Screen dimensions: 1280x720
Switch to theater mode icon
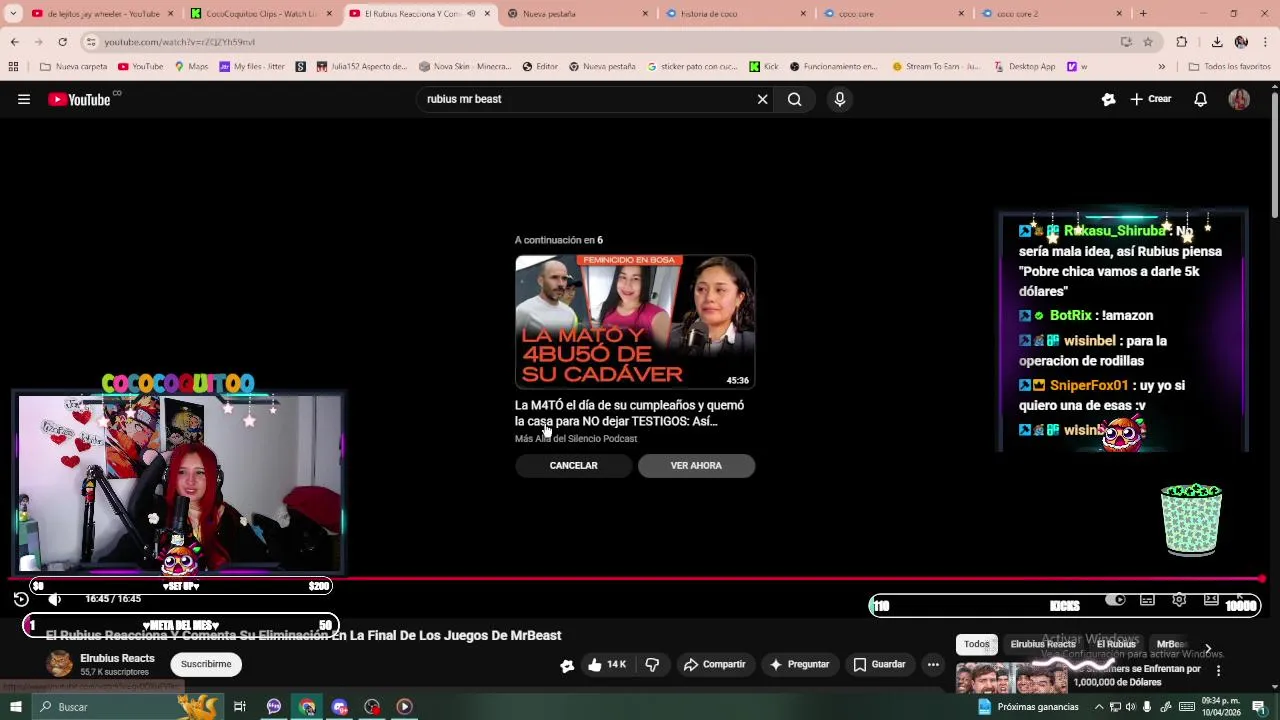coord(1211,600)
